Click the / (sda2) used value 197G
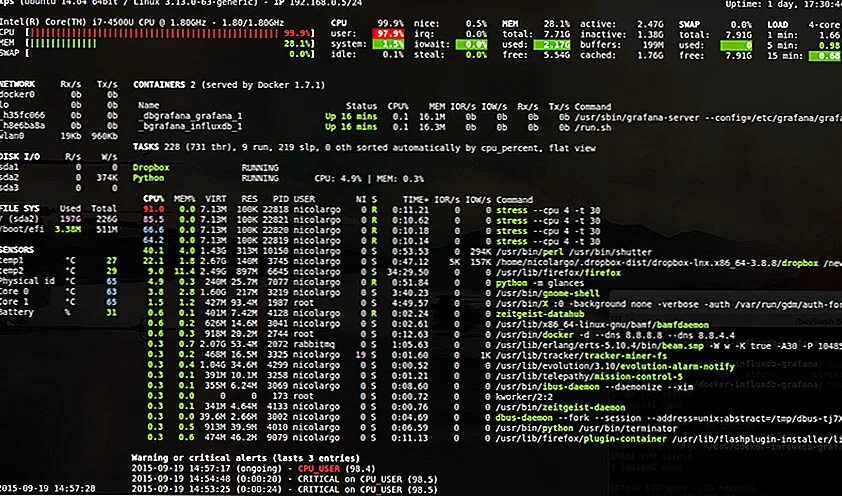Screen dimensions: 842x496 click(70, 219)
